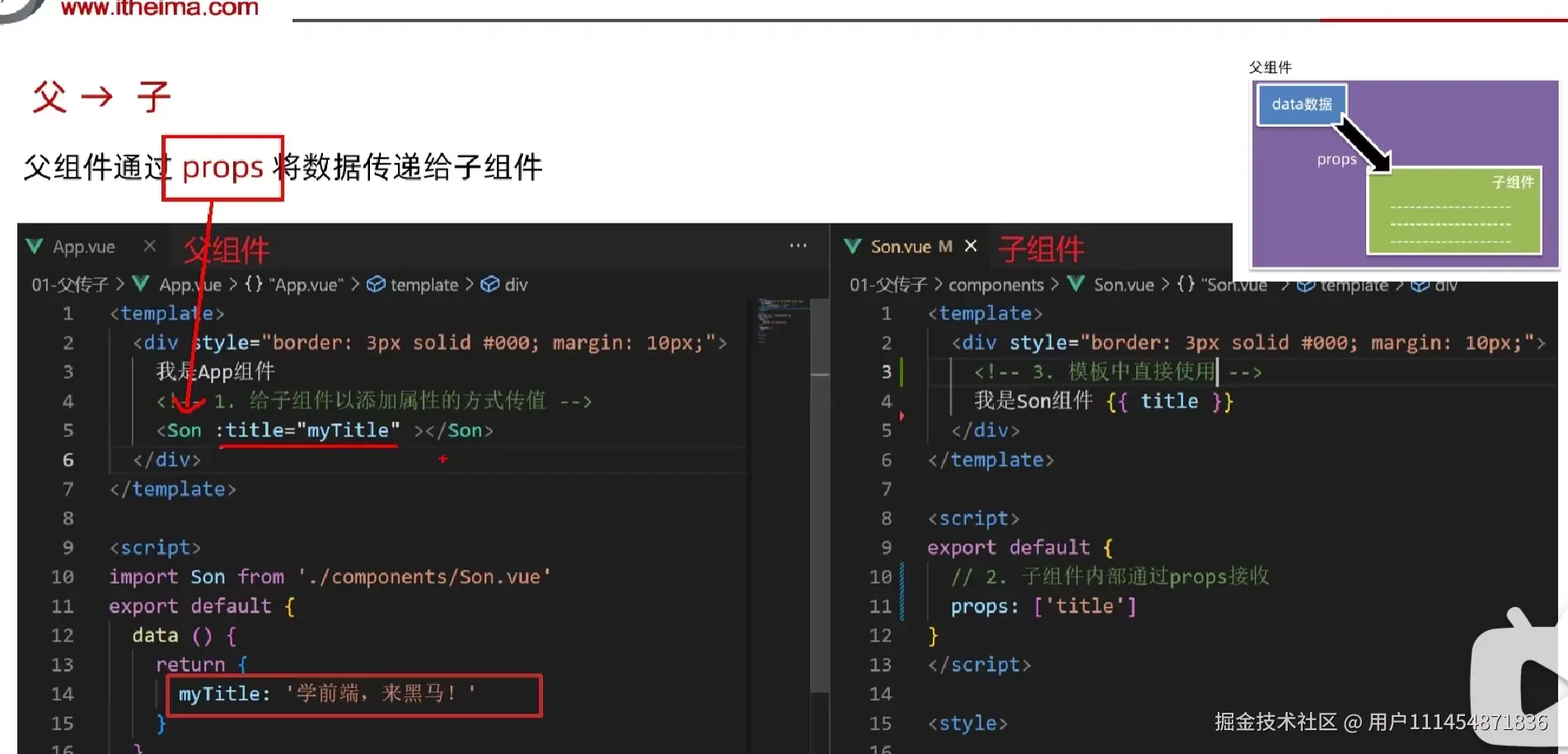Click the Vue icon on the Son.vue tab
1568x754 pixels.
[853, 246]
